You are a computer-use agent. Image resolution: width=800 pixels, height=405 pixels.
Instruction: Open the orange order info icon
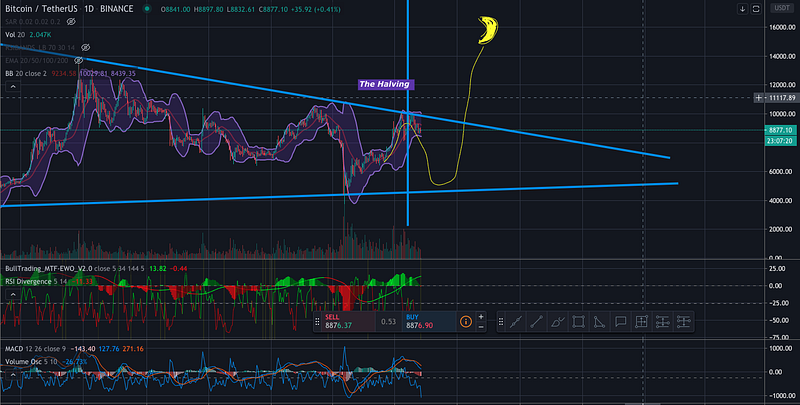pyautogui.click(x=465, y=321)
